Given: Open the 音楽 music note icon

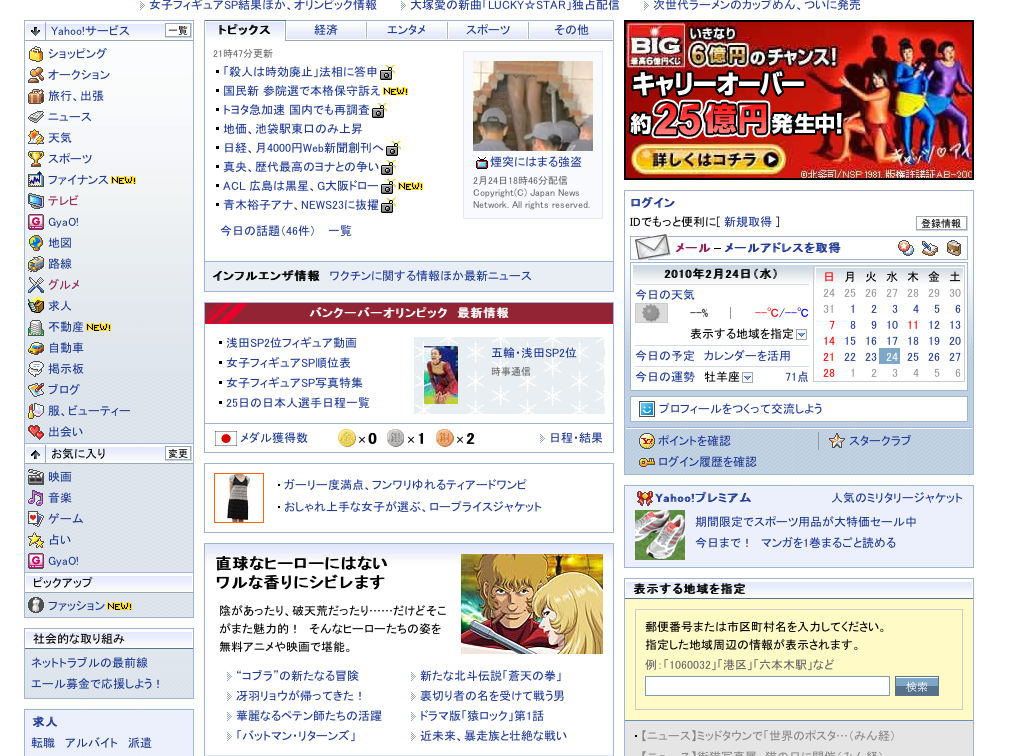Looking at the screenshot, I should 35,498.
